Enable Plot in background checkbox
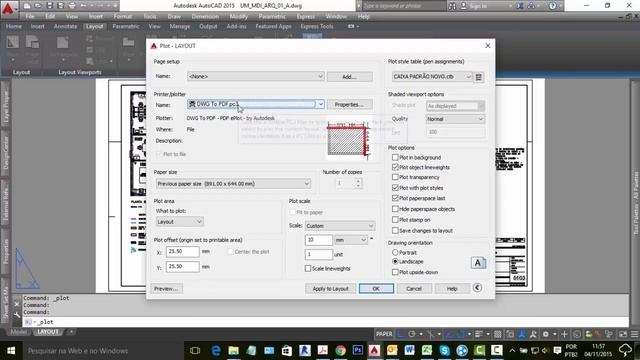Screen dimensions: 640x360 [395, 157]
